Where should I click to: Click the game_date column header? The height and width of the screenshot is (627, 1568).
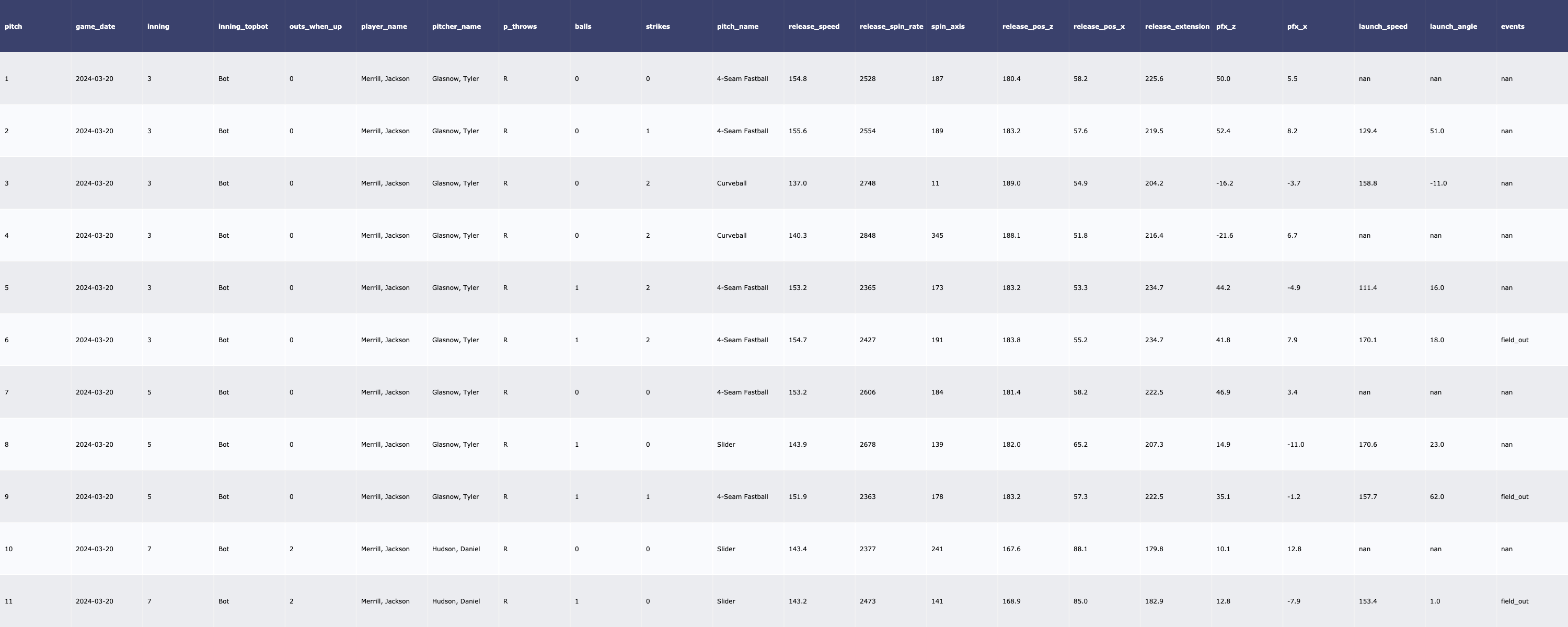tap(95, 26)
